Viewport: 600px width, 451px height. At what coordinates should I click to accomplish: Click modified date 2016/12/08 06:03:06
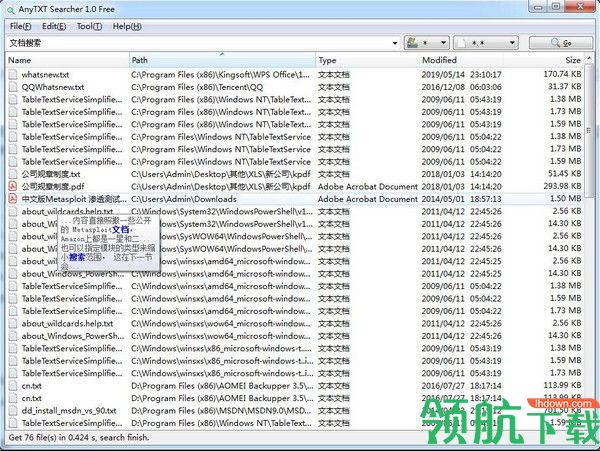click(x=461, y=87)
